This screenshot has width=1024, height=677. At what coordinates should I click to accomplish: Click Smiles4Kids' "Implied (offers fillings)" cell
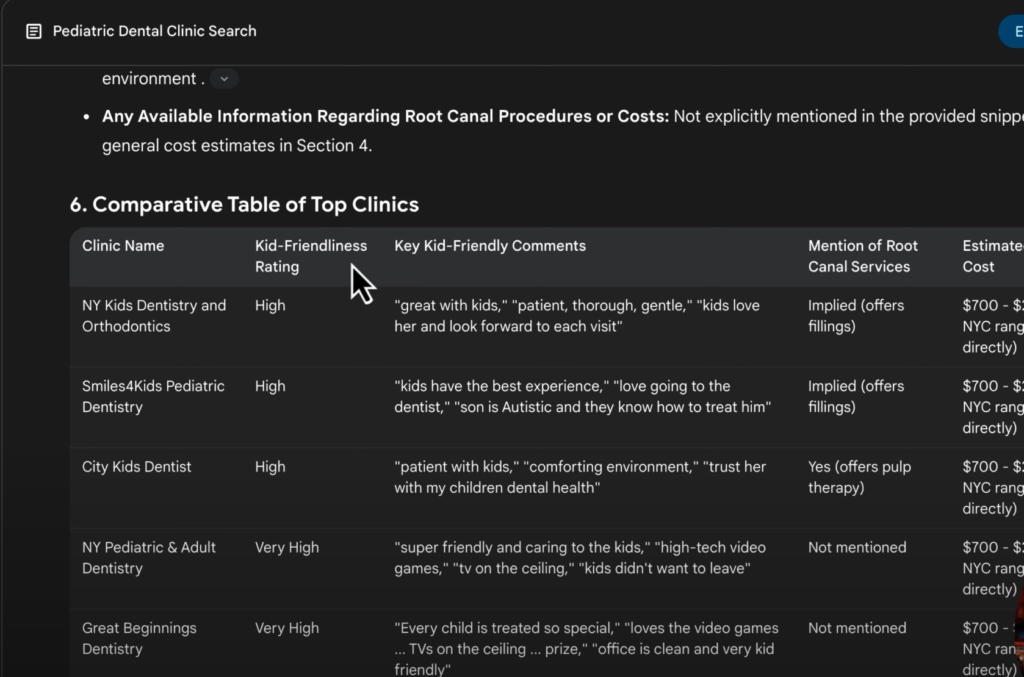[855, 397]
